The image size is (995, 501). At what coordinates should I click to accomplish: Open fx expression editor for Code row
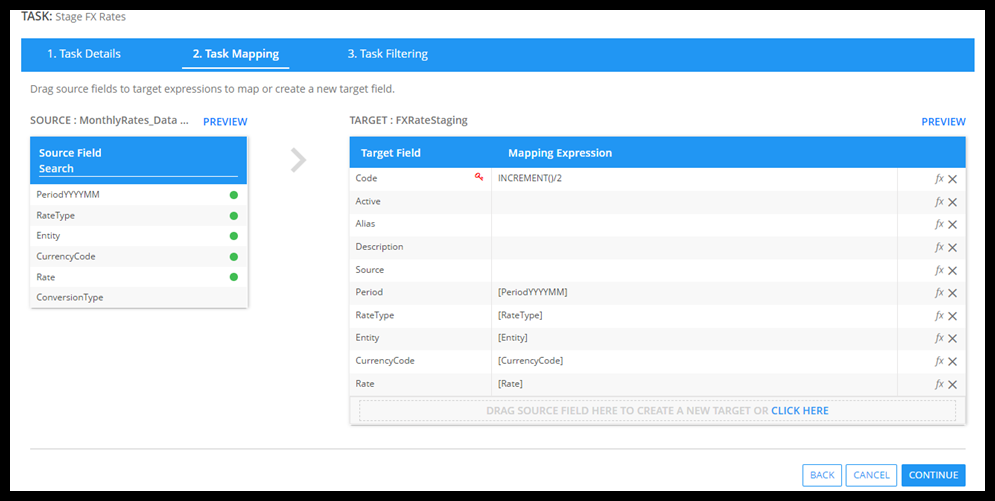tap(938, 179)
